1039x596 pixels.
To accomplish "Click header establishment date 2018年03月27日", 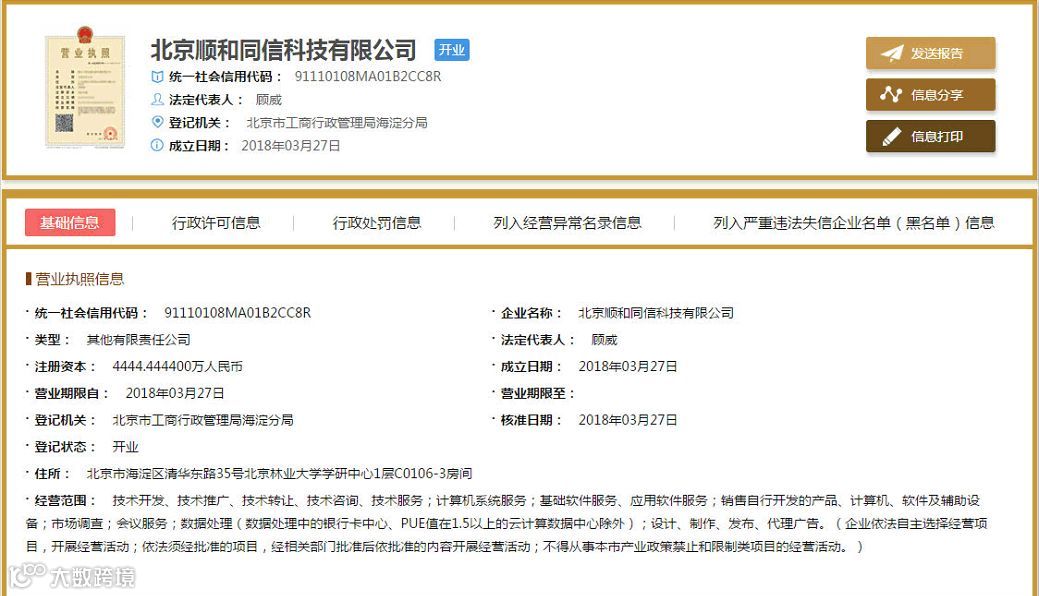I will (291, 146).
